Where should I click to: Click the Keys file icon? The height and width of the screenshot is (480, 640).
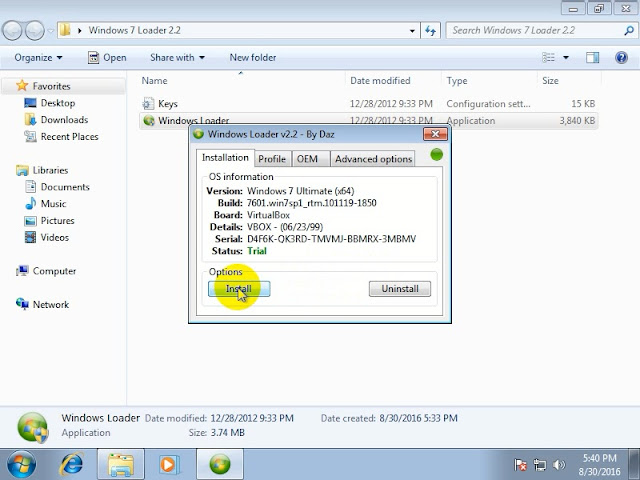click(148, 104)
